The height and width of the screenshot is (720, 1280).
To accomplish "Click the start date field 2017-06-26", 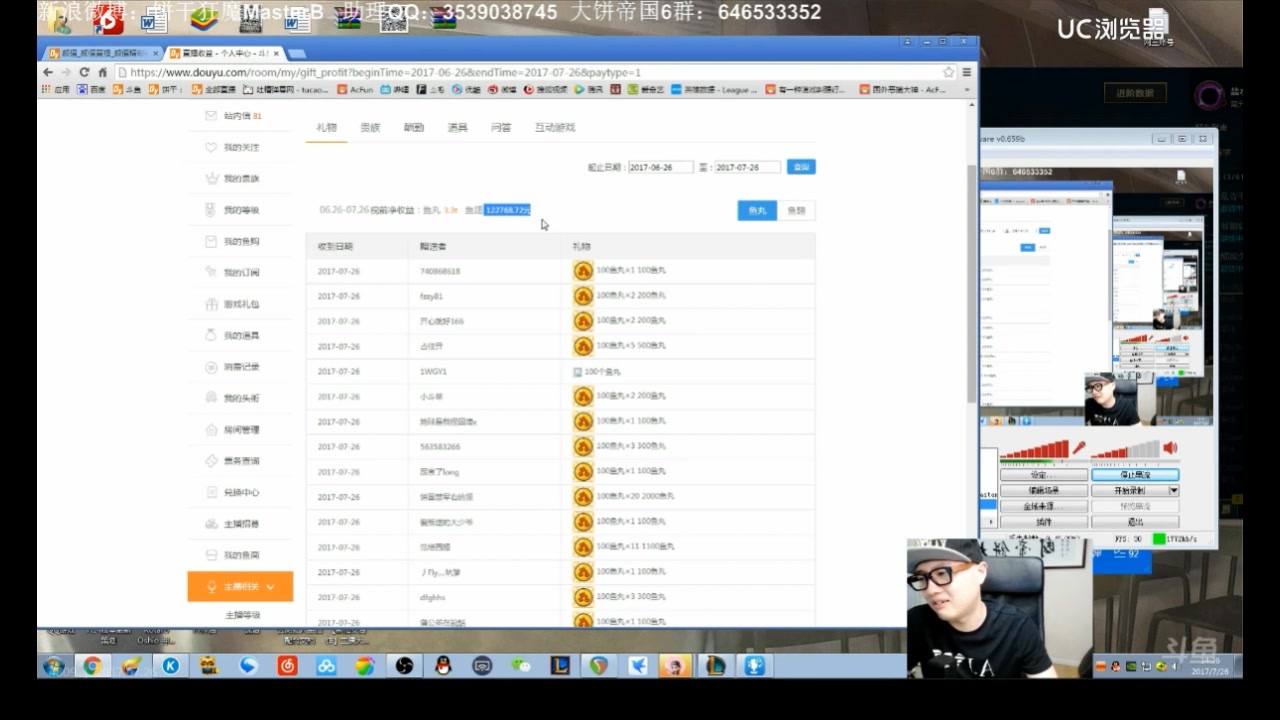I will point(660,167).
